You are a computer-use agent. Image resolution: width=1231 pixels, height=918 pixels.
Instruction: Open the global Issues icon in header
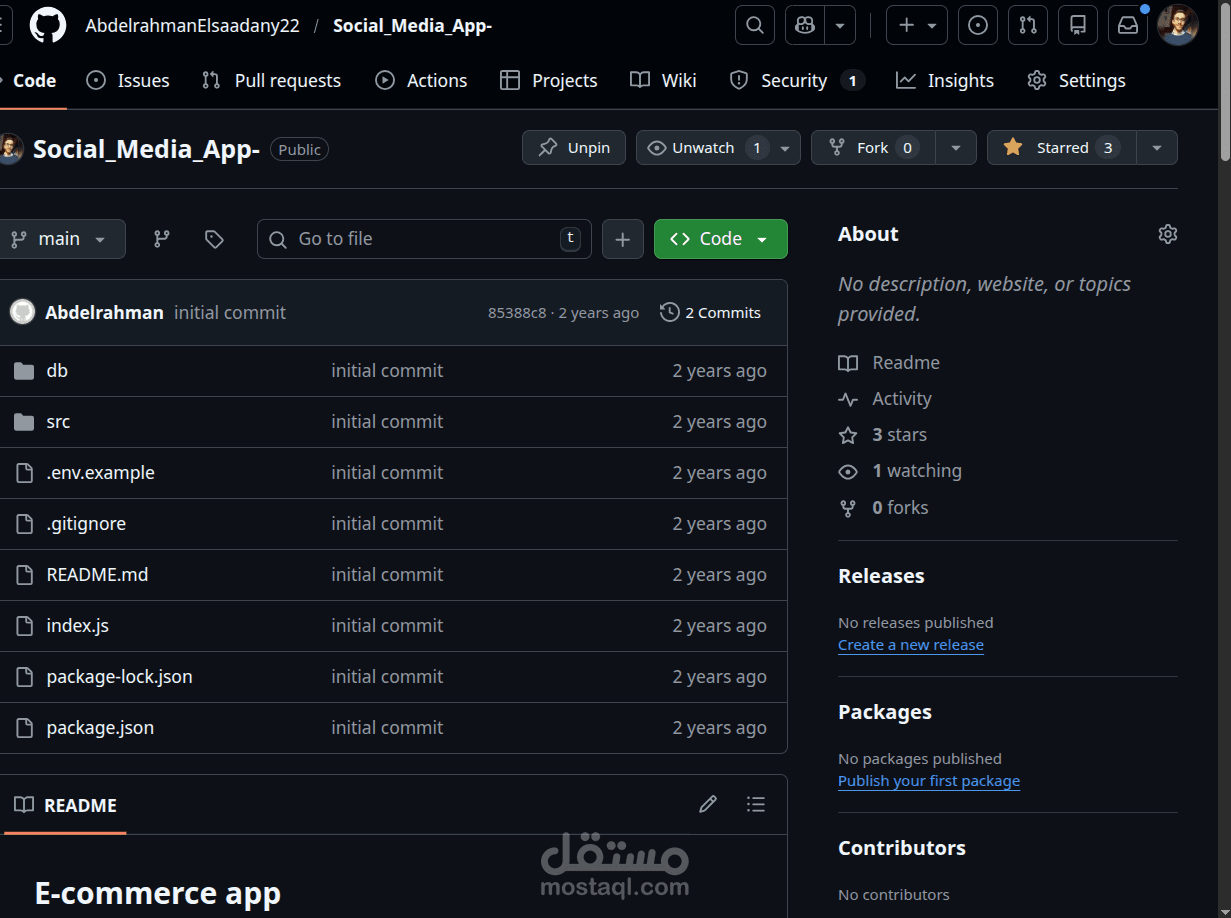tap(978, 25)
